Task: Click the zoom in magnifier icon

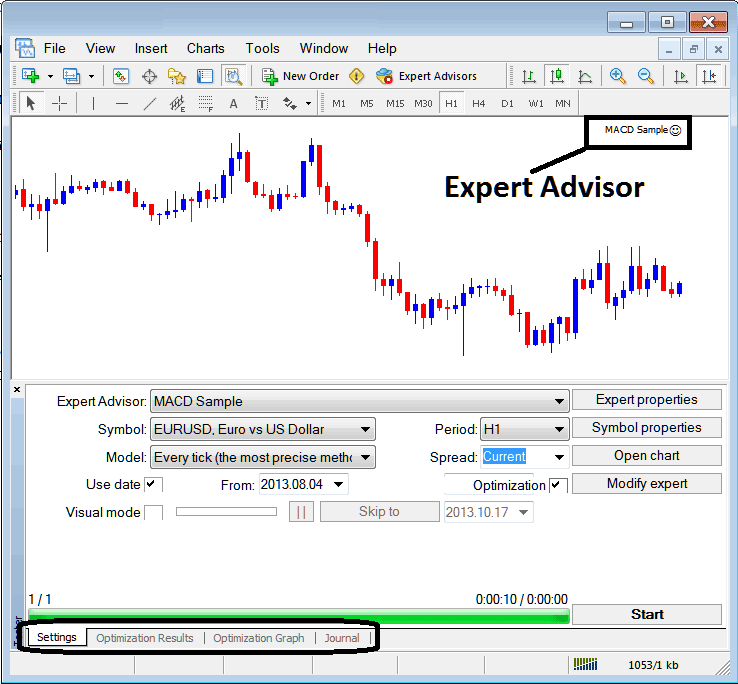Action: (x=617, y=76)
